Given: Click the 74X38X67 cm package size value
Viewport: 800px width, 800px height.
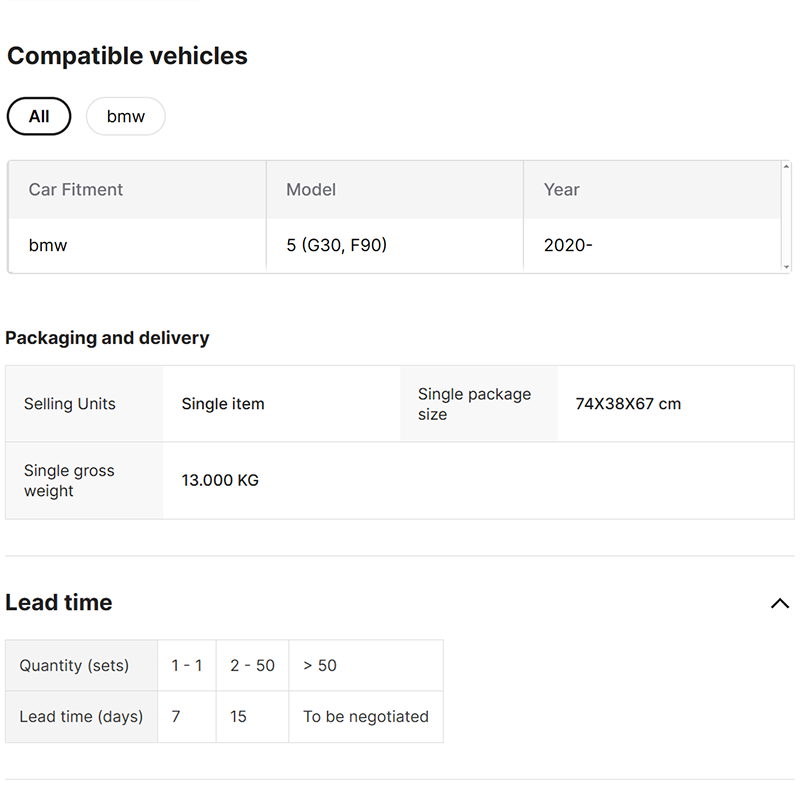Looking at the screenshot, I should (x=628, y=404).
